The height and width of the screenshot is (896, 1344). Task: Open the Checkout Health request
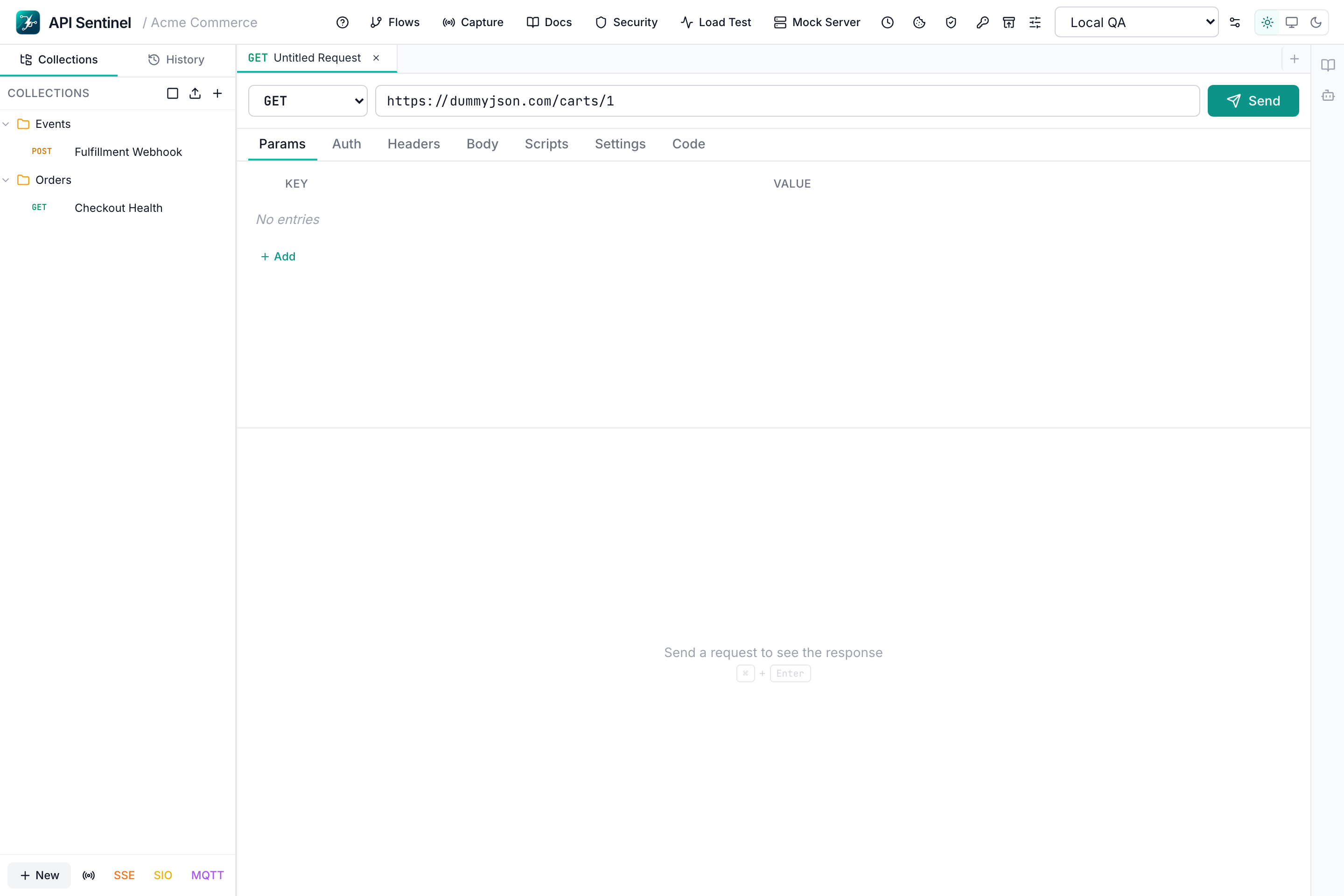click(118, 208)
